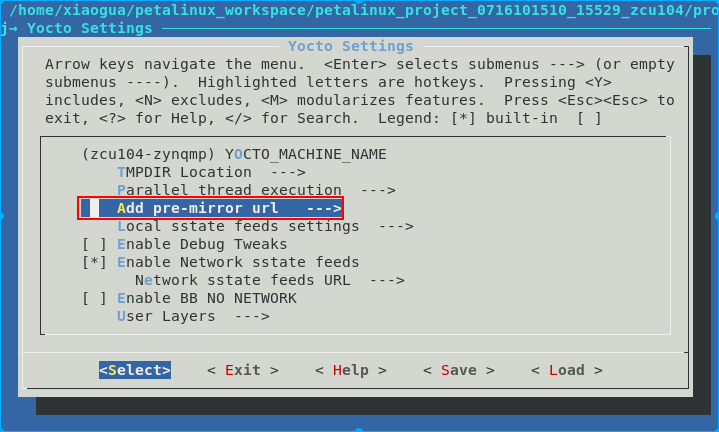Click the Yocto Settings dialog title
The image size is (719, 432).
click(351, 46)
